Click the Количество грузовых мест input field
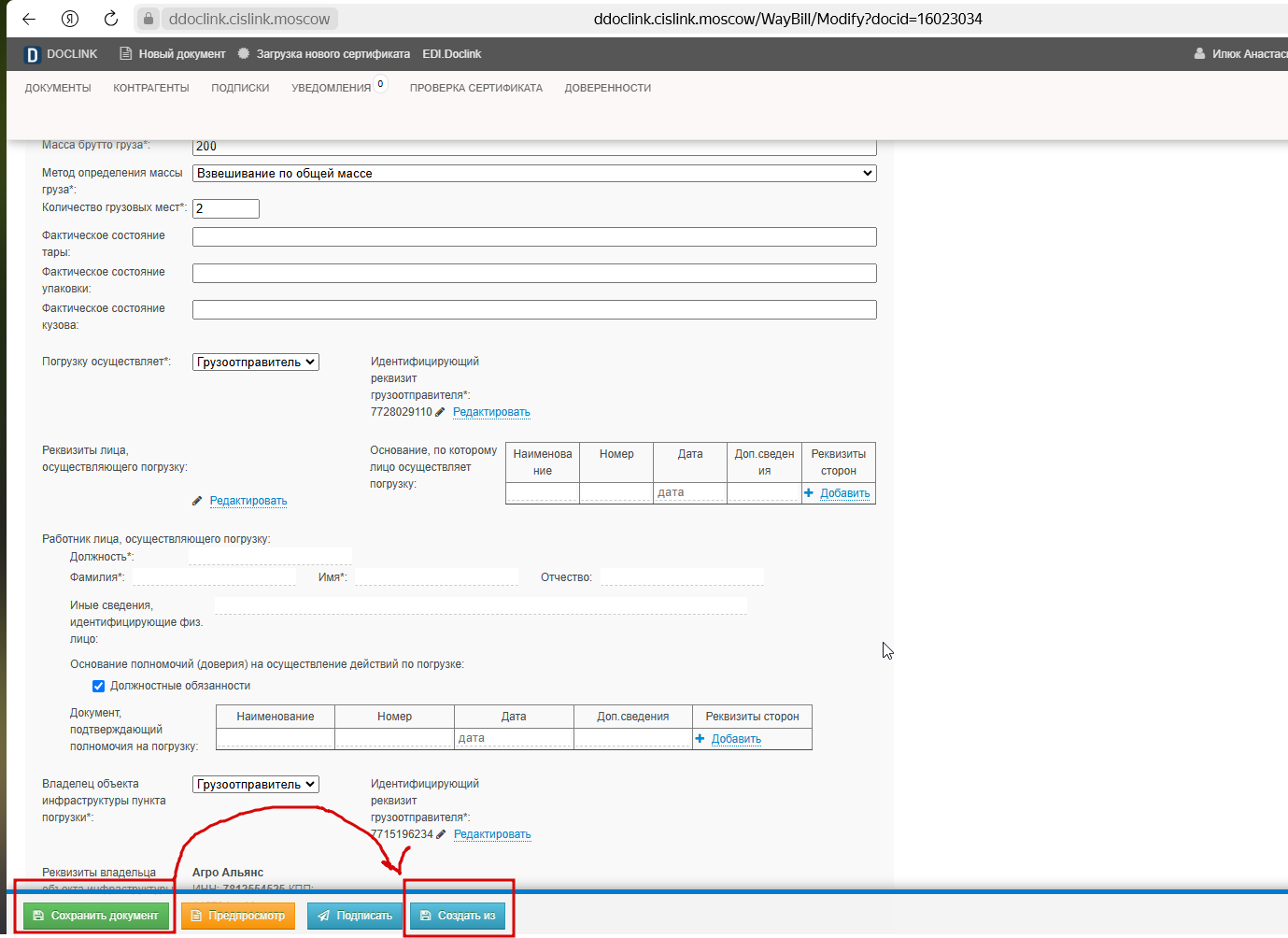Image resolution: width=1288 pixels, height=938 pixels. tap(226, 208)
